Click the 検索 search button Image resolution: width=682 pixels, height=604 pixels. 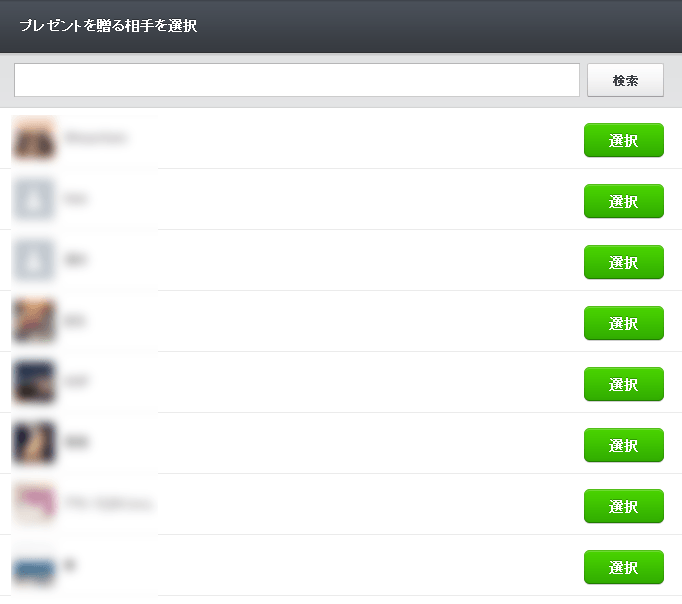click(x=625, y=80)
